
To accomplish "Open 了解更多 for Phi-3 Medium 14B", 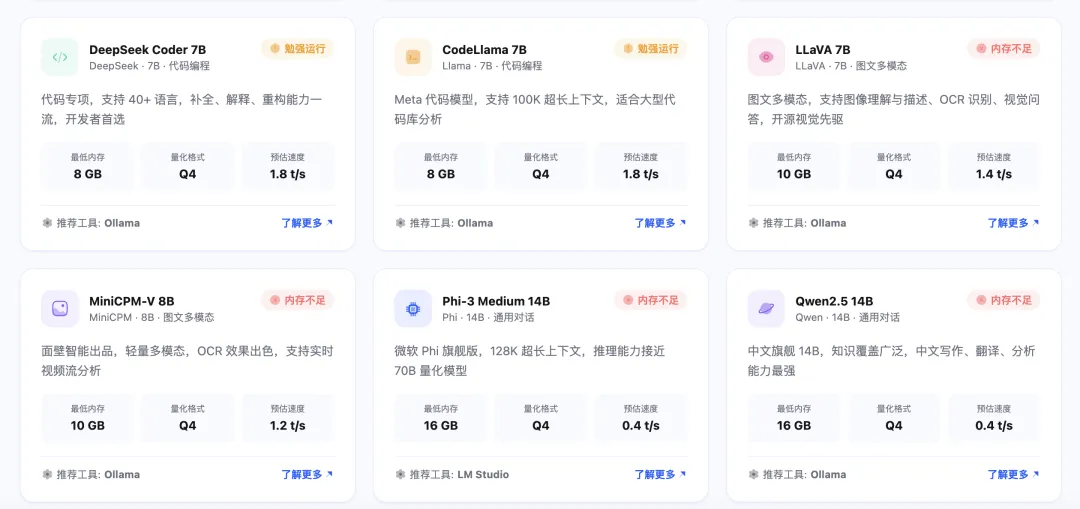I will pyautogui.click(x=659, y=474).
